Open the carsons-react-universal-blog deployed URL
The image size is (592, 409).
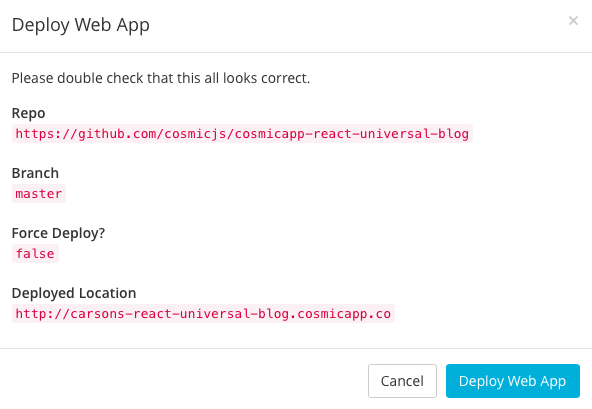(203, 313)
